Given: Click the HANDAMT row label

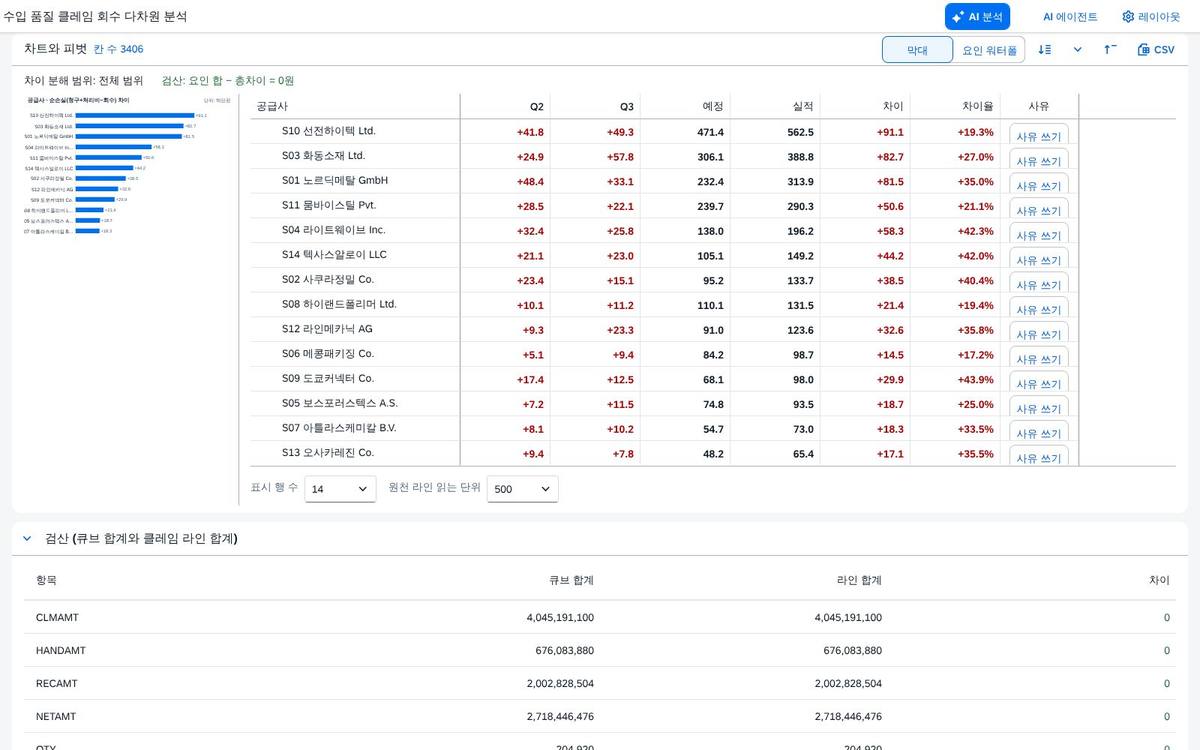Looking at the screenshot, I should pyautogui.click(x=61, y=651).
